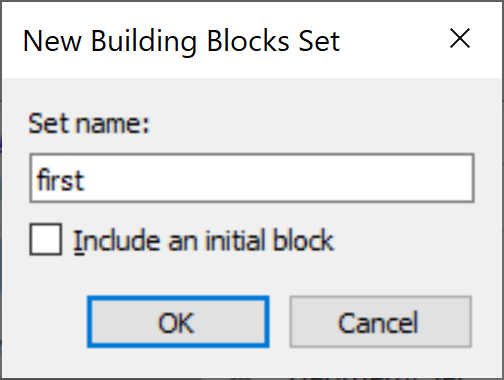The width and height of the screenshot is (504, 380).
Task: Toggle initial block inclusion option
Action: coord(46,239)
